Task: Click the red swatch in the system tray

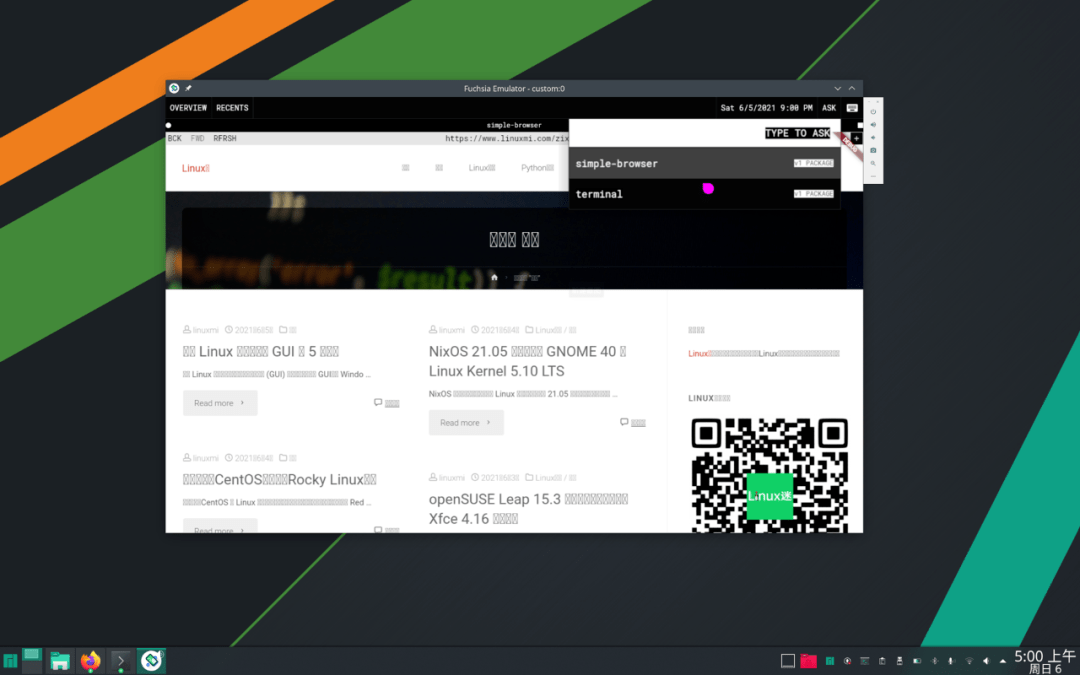Action: click(808, 661)
